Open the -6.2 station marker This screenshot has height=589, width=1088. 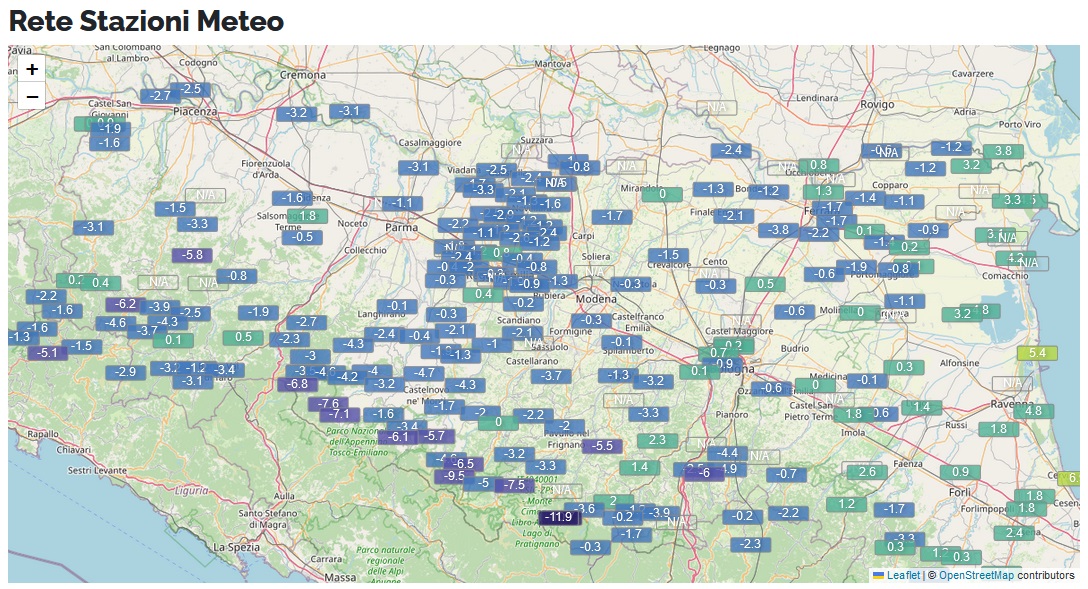(126, 304)
